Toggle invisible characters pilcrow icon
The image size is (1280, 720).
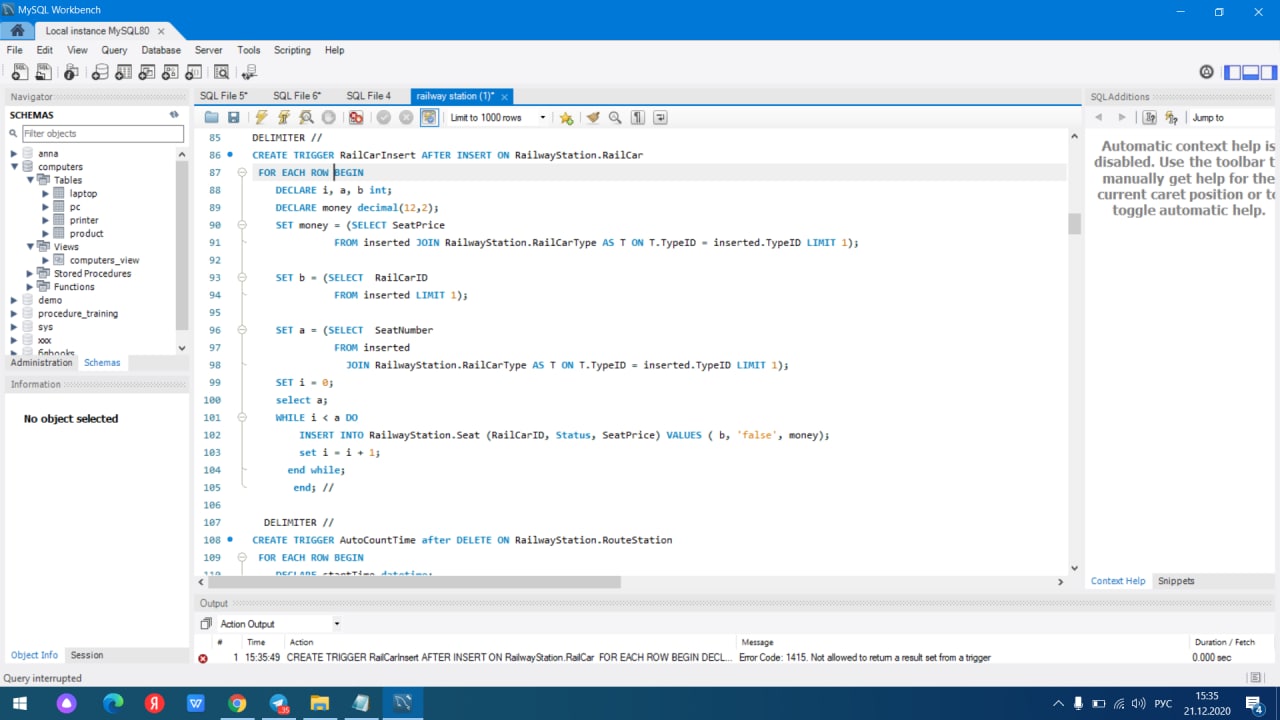point(638,118)
